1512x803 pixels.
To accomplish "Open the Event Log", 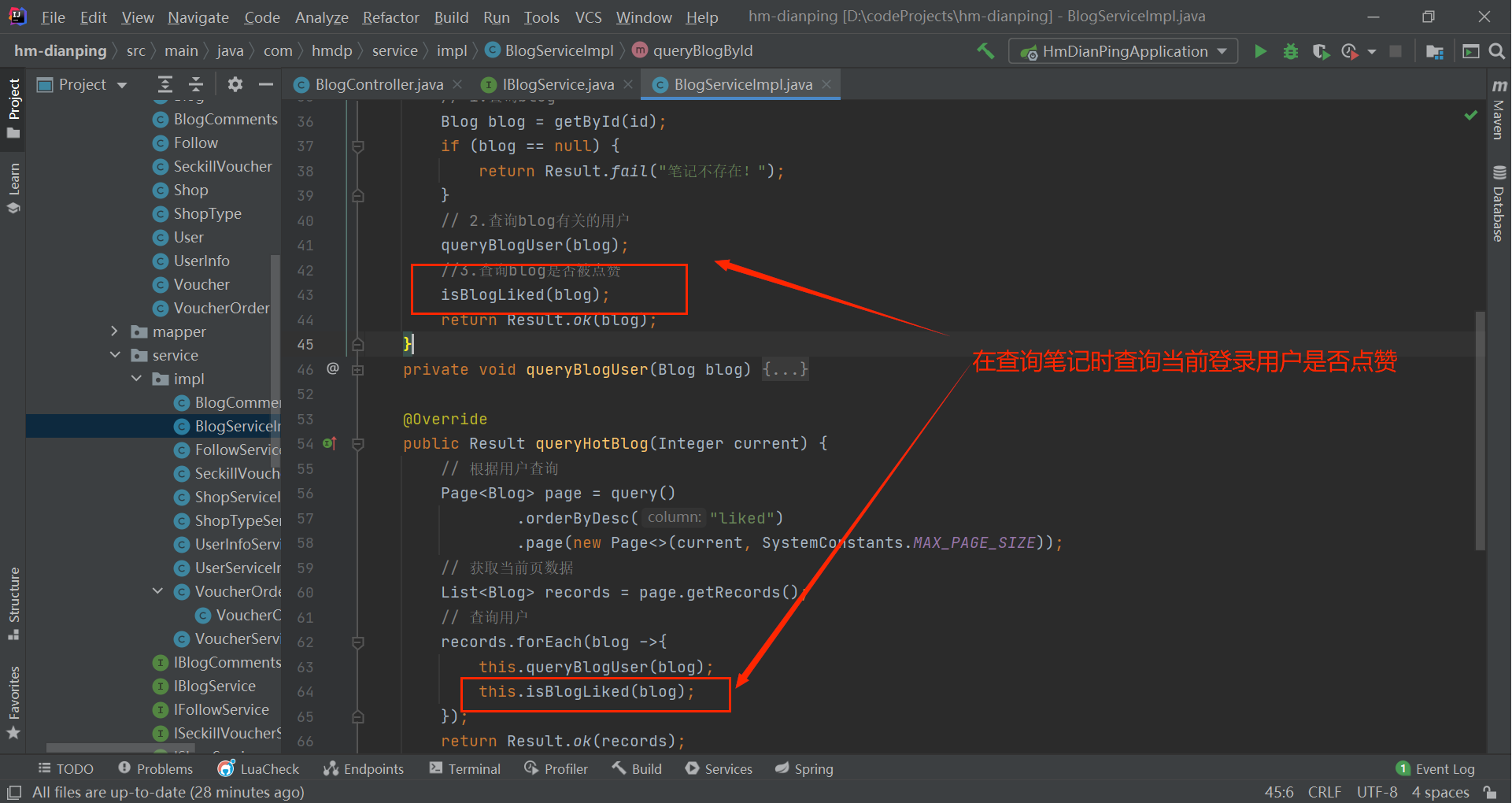I will coord(1436,768).
